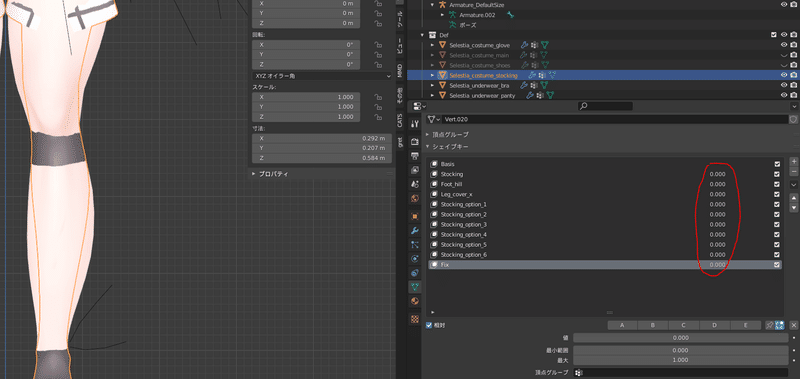Switch to the ツール sidebar tab
Viewport: 800px width, 379px height.
(x=401, y=18)
